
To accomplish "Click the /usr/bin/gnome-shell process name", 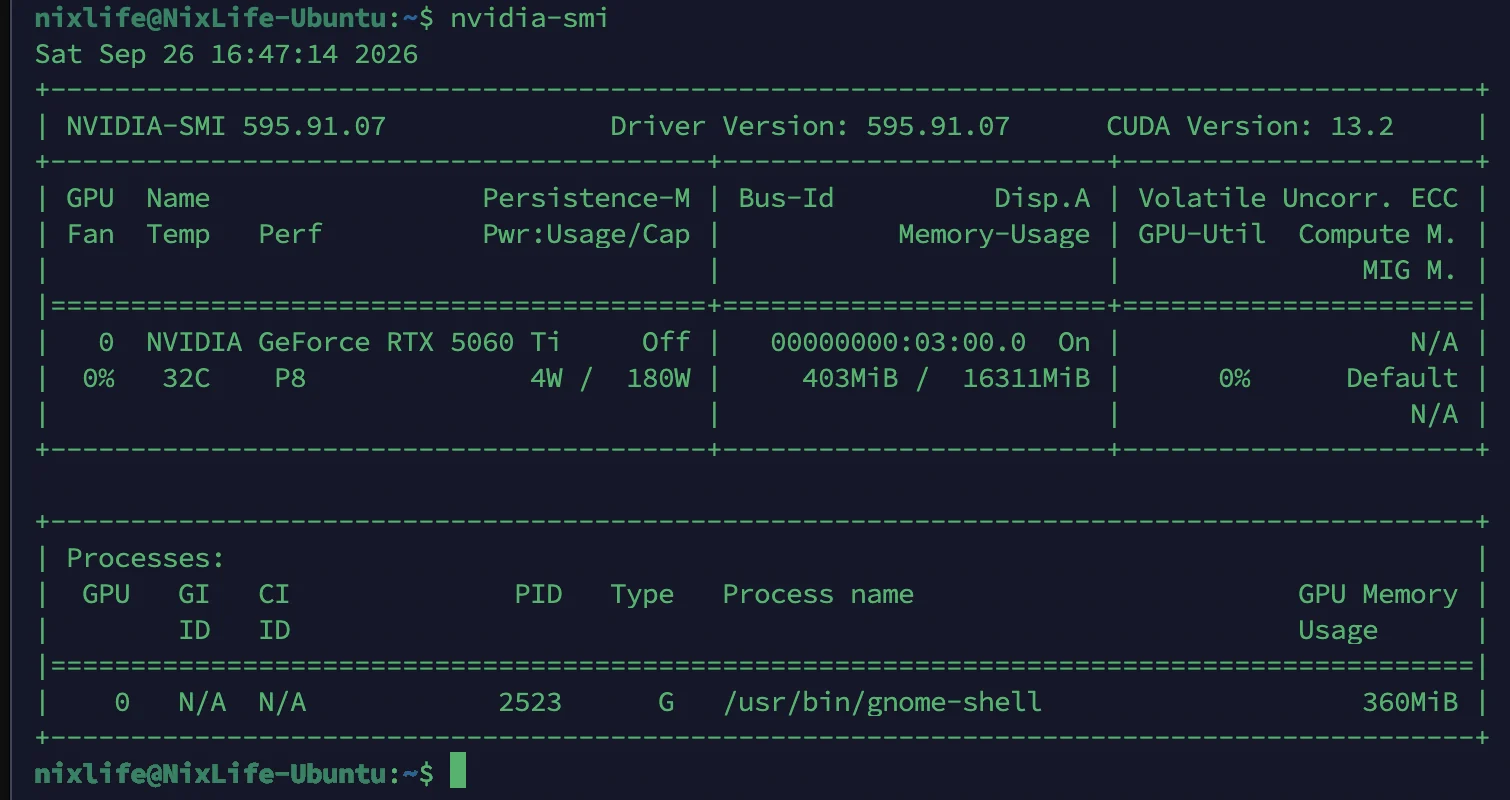I will (882, 702).
